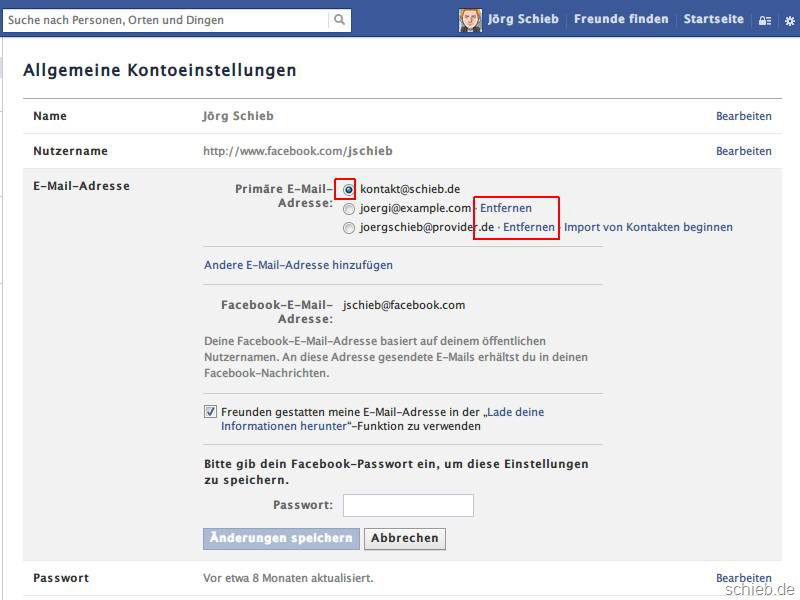Edit the Name row via Bearbeiten
The width and height of the screenshot is (800, 600).
click(743, 116)
